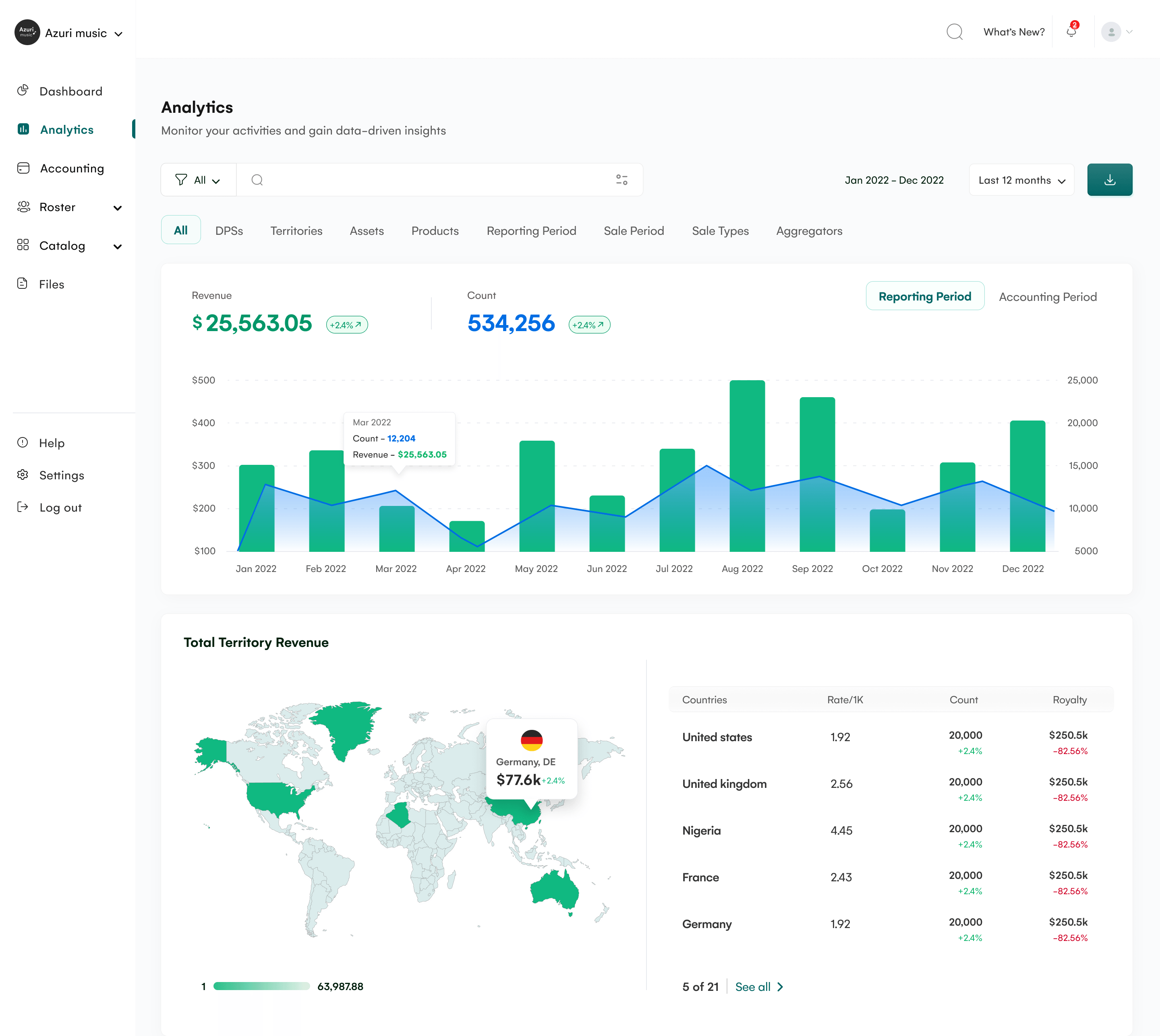Click Australia on the world map
Screen dimensions: 1160x1036
pos(554,891)
